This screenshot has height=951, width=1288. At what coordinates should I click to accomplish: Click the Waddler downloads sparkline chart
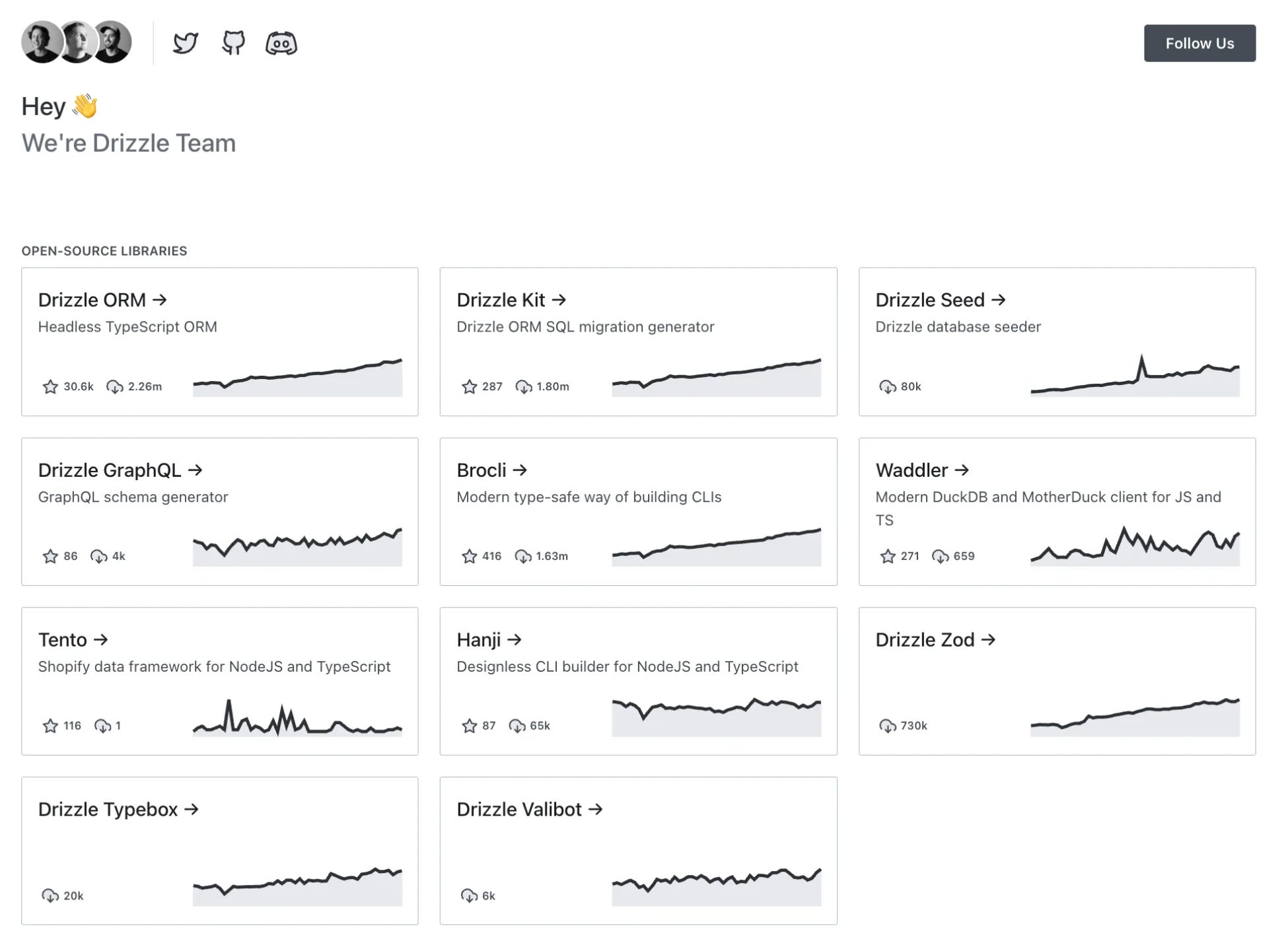click(x=1135, y=546)
